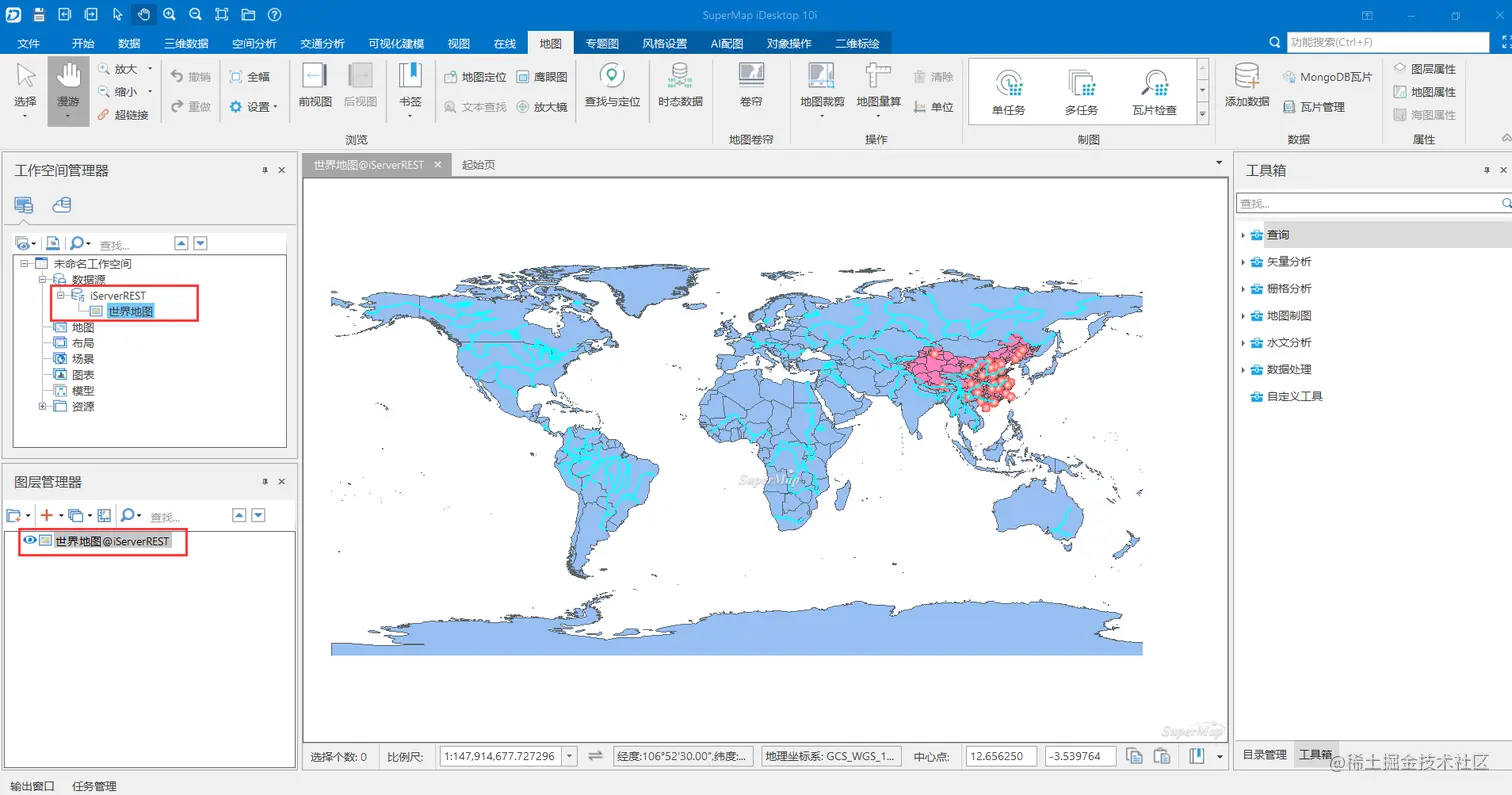Expand the 地图裁剪 dropdown
The width and height of the screenshot is (1512, 795).
pyautogui.click(x=822, y=116)
